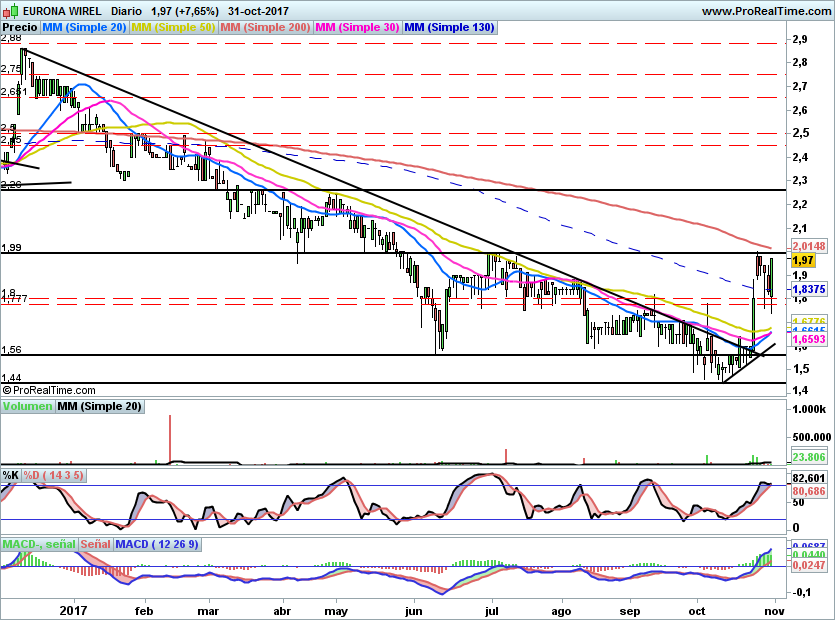Click the %K stochastic label
The height and width of the screenshot is (620, 835).
11,475
